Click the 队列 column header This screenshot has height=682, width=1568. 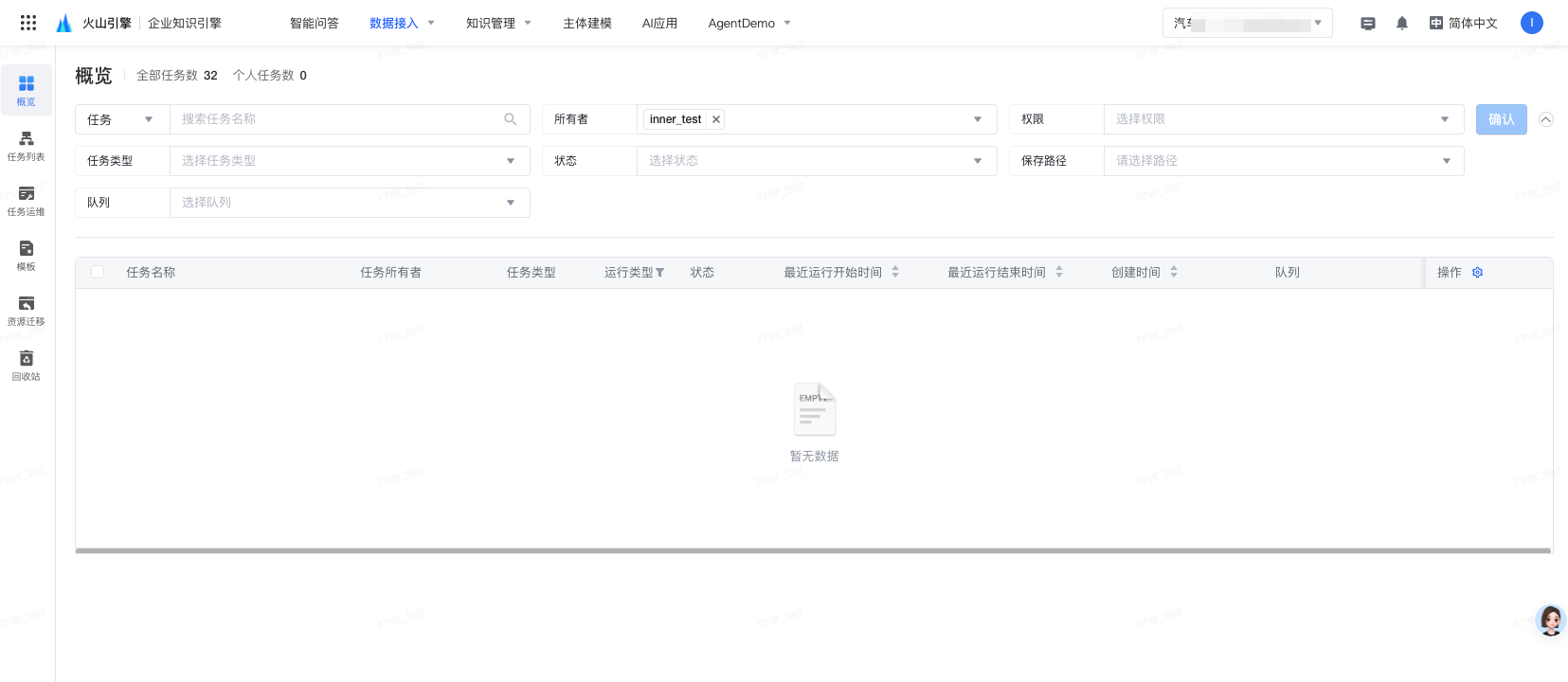click(1288, 273)
